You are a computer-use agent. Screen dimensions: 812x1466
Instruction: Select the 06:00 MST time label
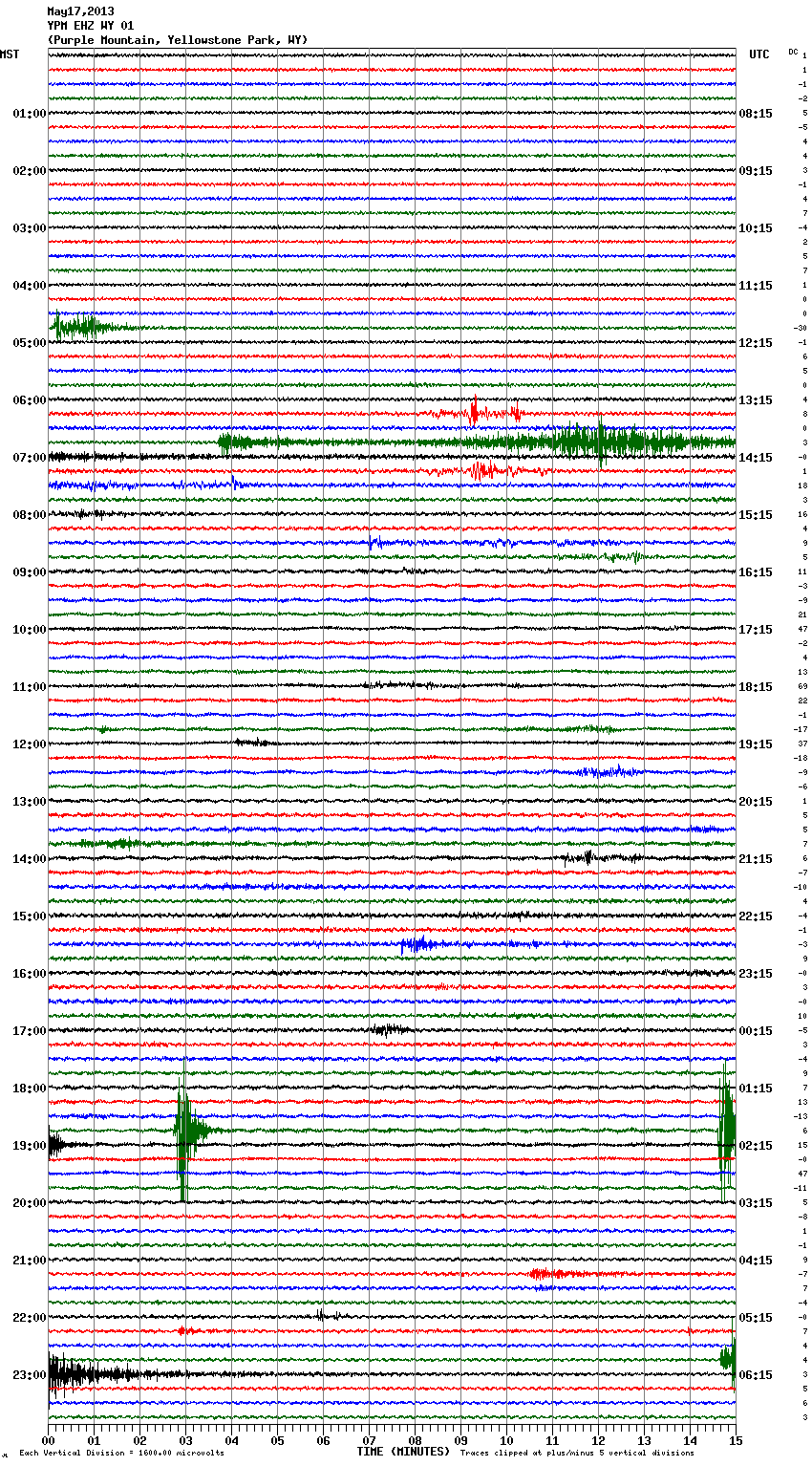(30, 400)
